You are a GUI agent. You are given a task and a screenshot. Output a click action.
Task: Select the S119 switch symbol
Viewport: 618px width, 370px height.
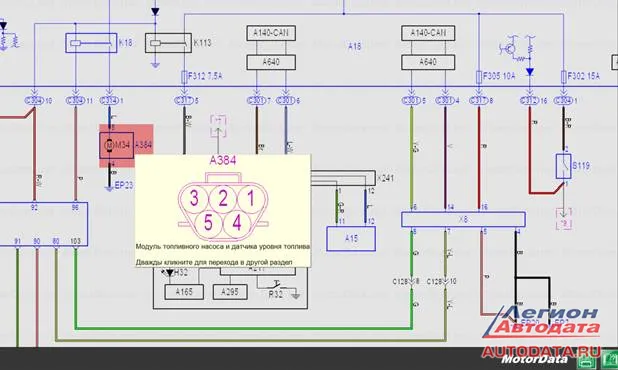click(563, 166)
